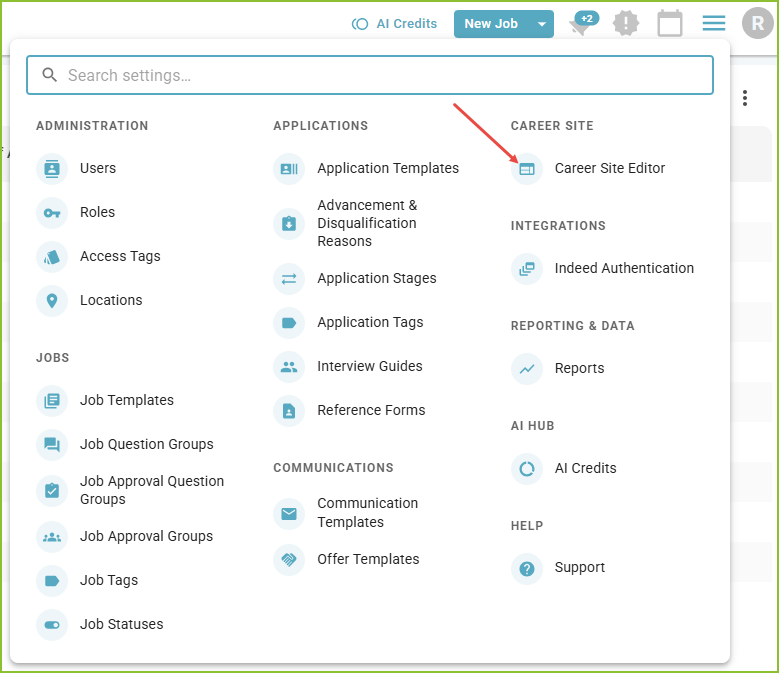Expand the New Job dropdown arrow

pos(542,24)
